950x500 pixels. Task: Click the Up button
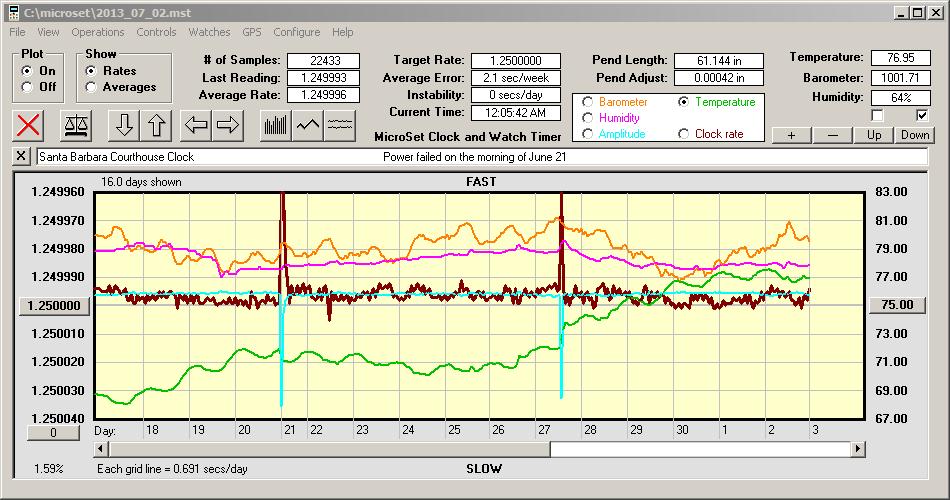tap(874, 135)
